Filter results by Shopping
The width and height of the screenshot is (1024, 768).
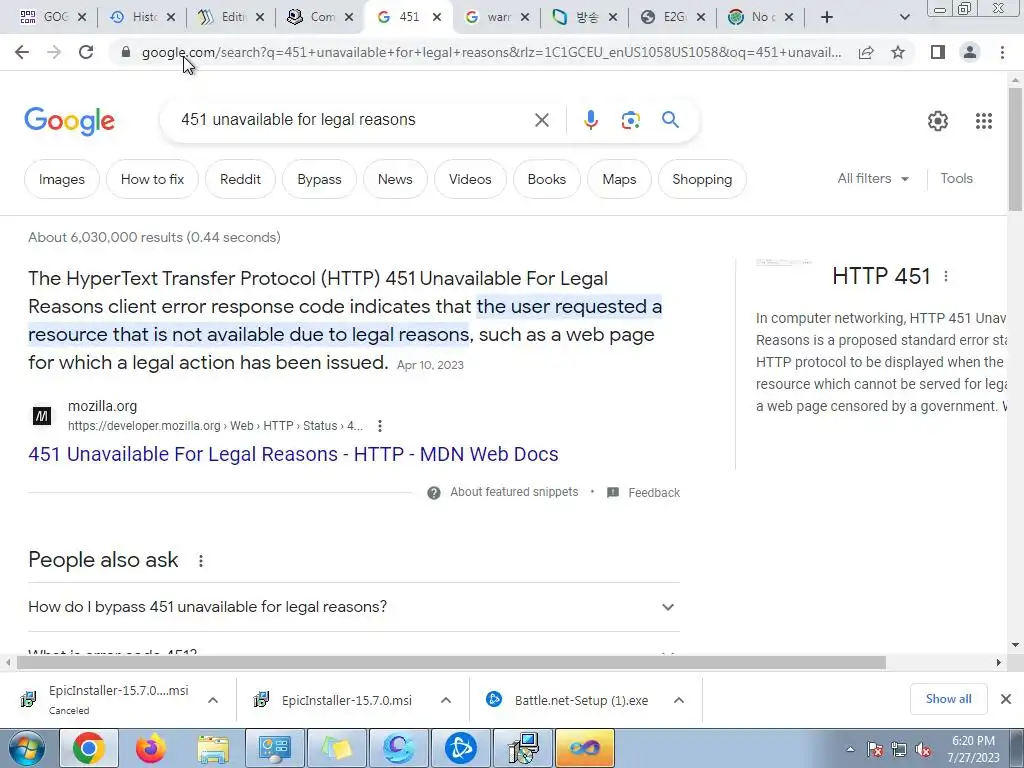tap(702, 179)
